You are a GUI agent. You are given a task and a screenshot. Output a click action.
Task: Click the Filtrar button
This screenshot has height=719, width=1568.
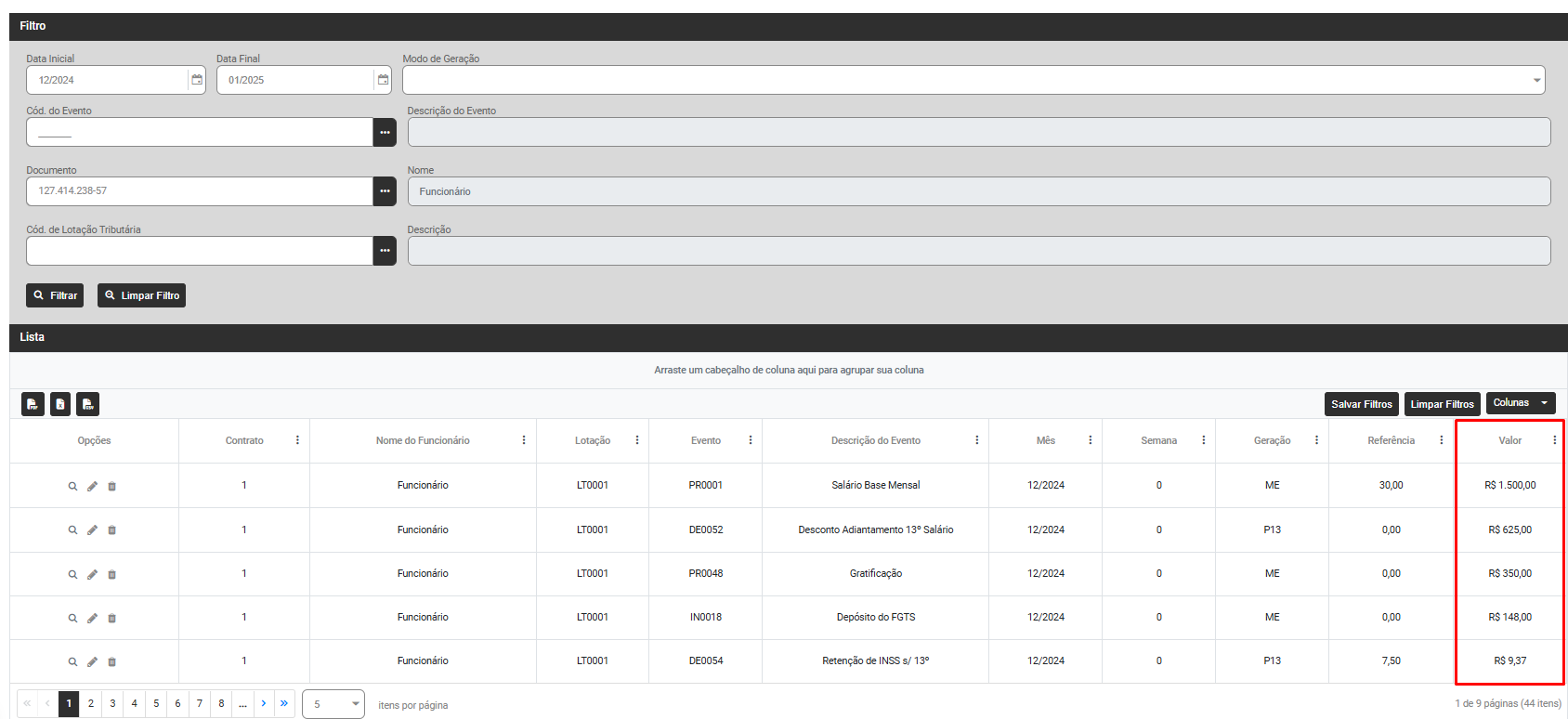(x=55, y=295)
